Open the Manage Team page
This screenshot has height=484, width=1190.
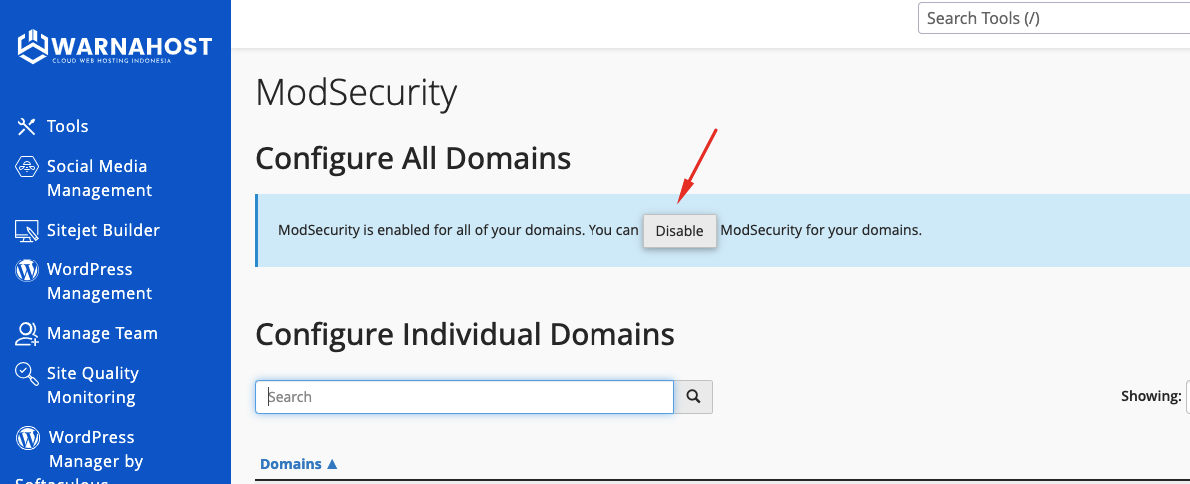click(102, 333)
